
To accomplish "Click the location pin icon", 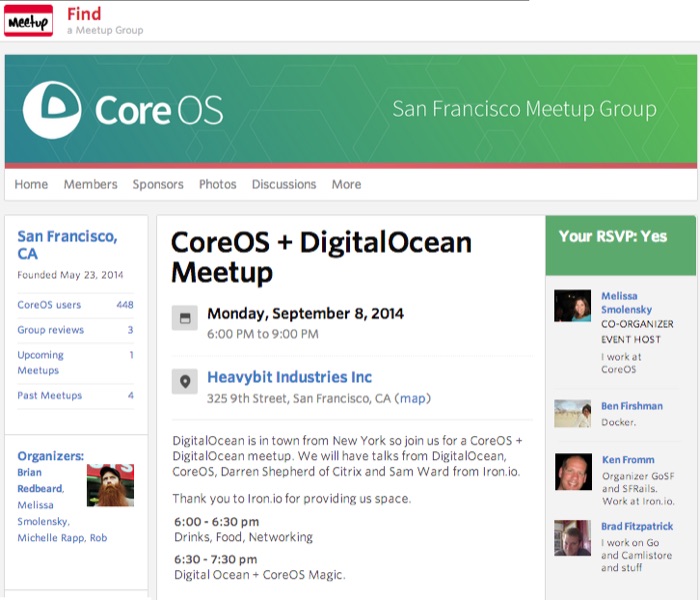I will pos(184,382).
